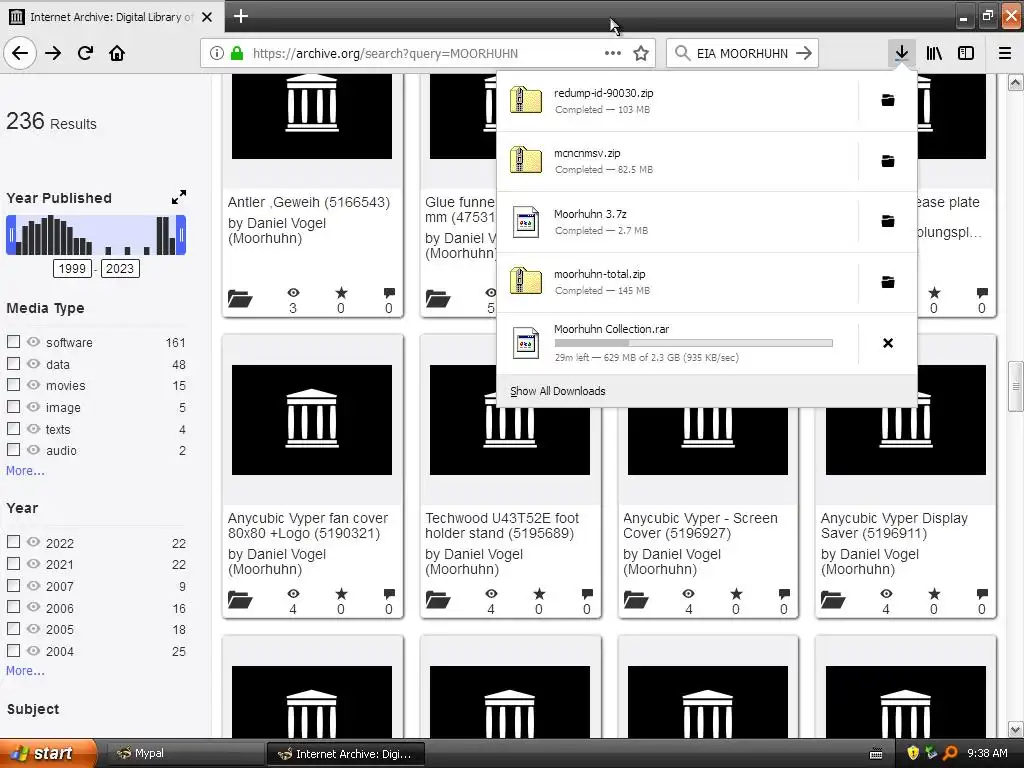Open containing folder for redump-id-90030.zip

coord(888,100)
